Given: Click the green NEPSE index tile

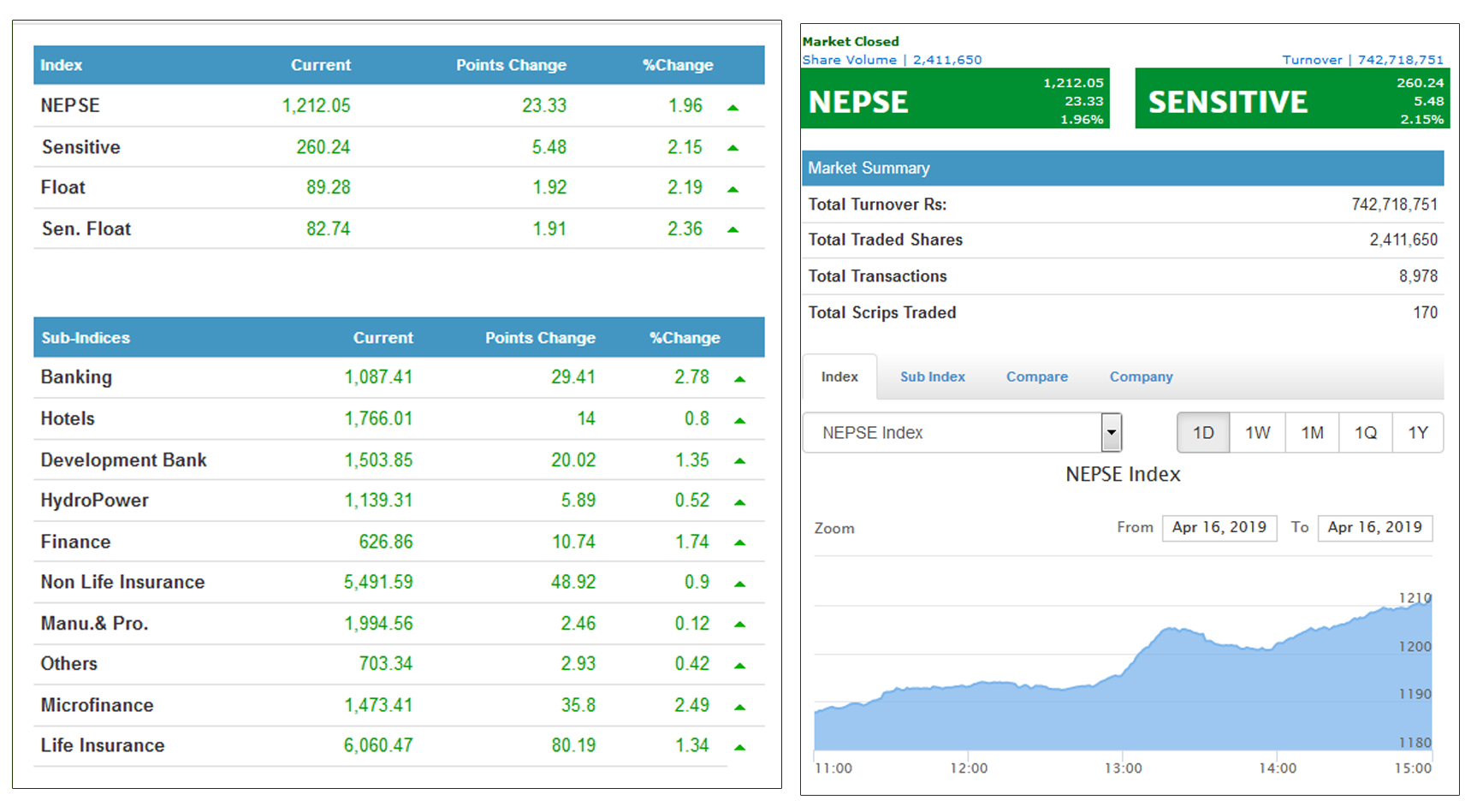Looking at the screenshot, I should pyautogui.click(x=955, y=98).
